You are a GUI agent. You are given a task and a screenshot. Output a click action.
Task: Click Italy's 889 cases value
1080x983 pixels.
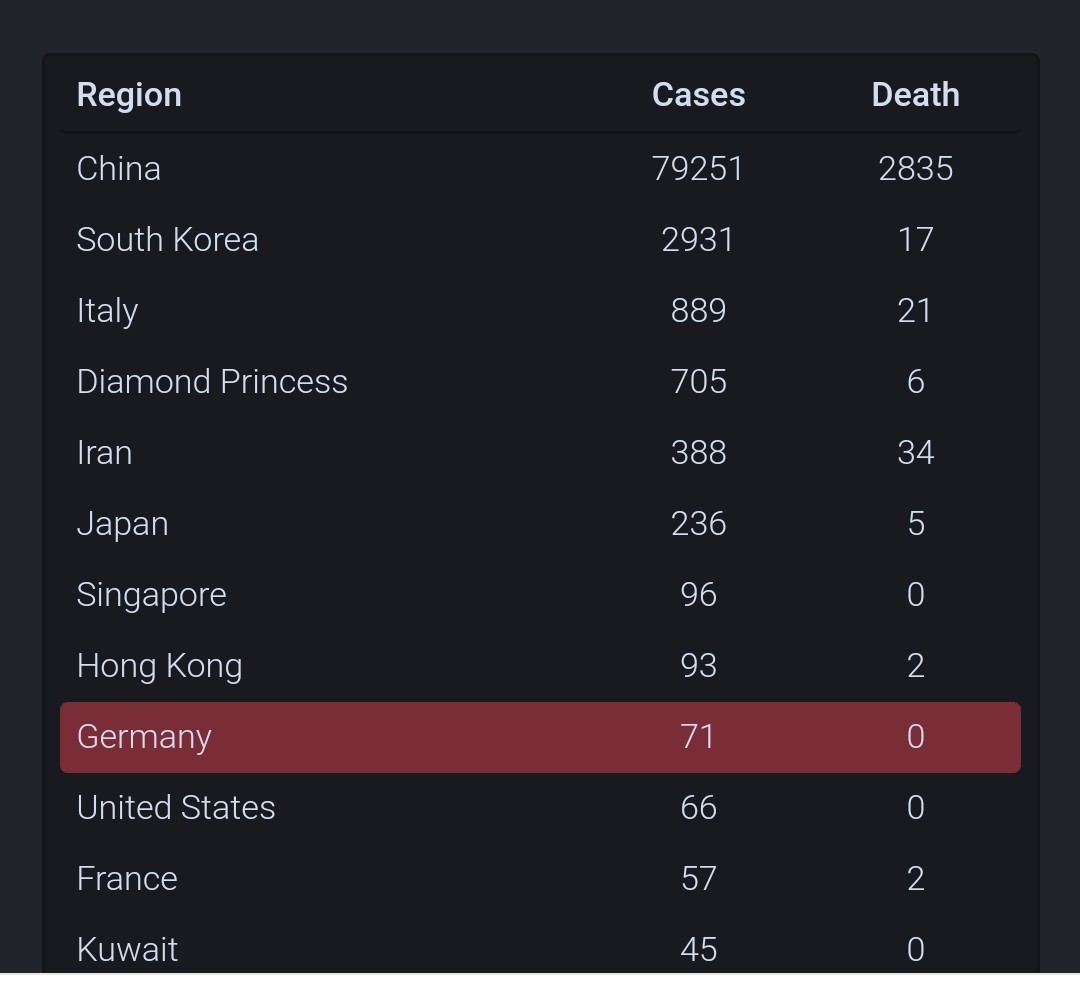pos(698,311)
